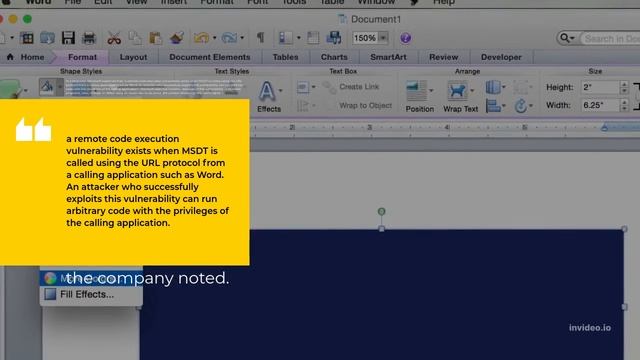Click the top center resize handle of shape
640x360 pixels.
(x=381, y=229)
